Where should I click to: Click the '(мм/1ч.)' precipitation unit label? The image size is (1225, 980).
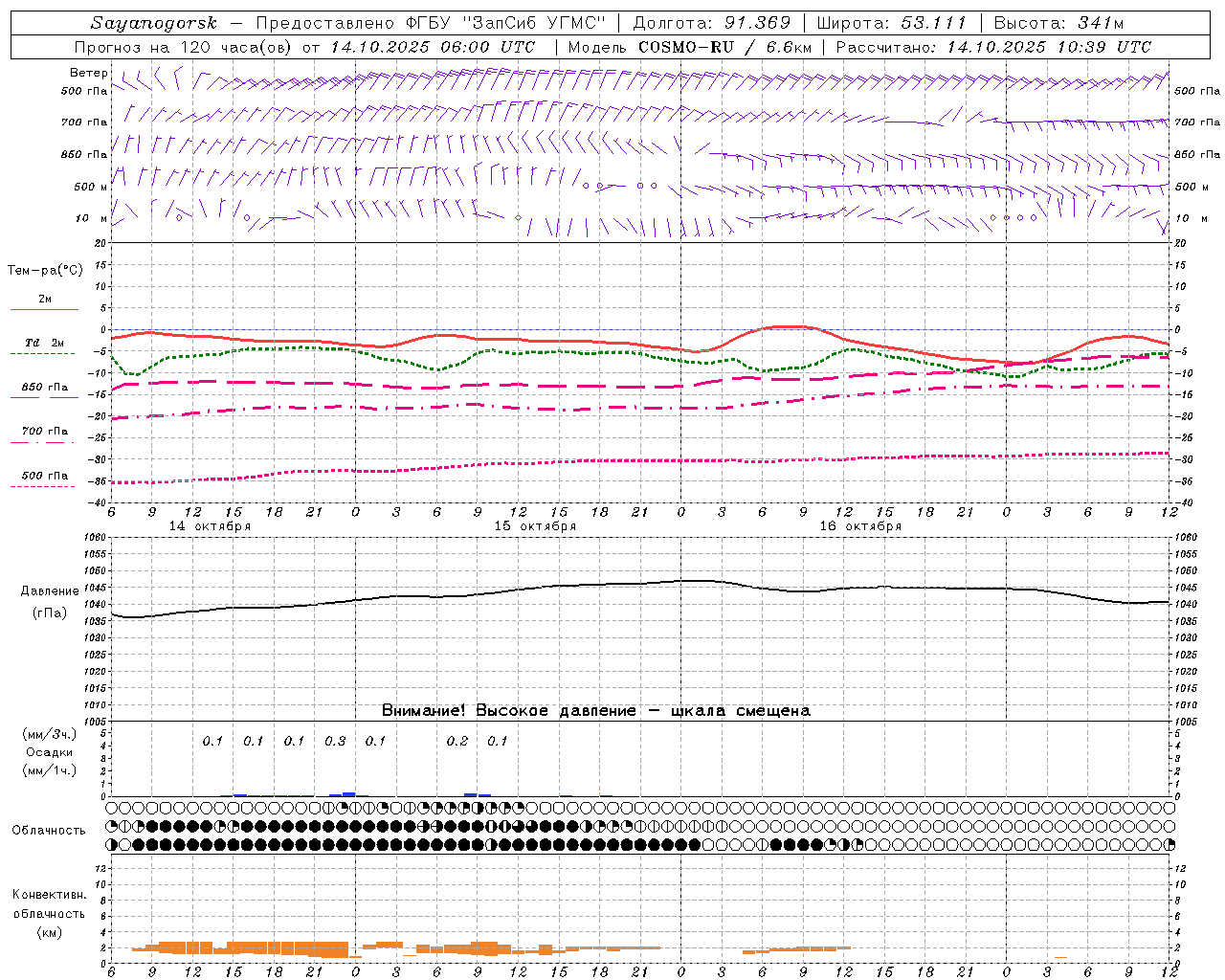coord(50,770)
